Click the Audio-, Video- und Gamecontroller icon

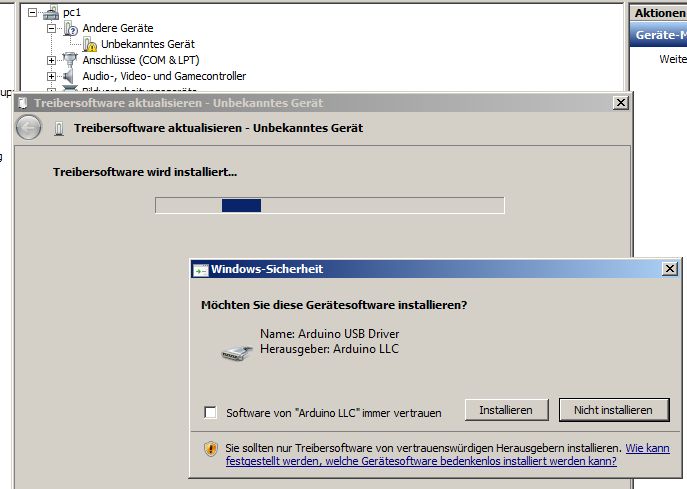coord(70,76)
